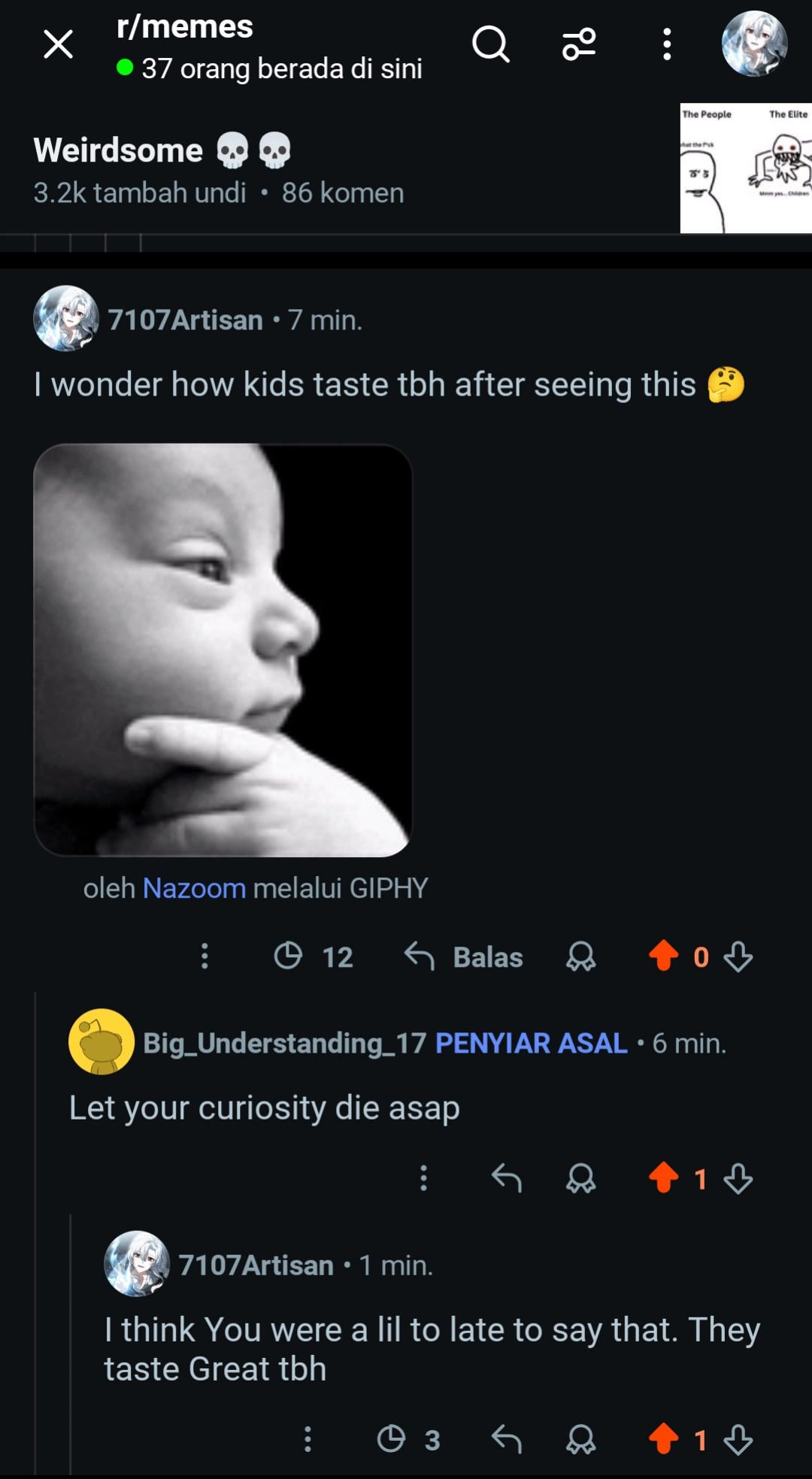The height and width of the screenshot is (1479, 812).
Task: Award the "Let your curiosity die" comment
Action: pyautogui.click(x=580, y=1178)
